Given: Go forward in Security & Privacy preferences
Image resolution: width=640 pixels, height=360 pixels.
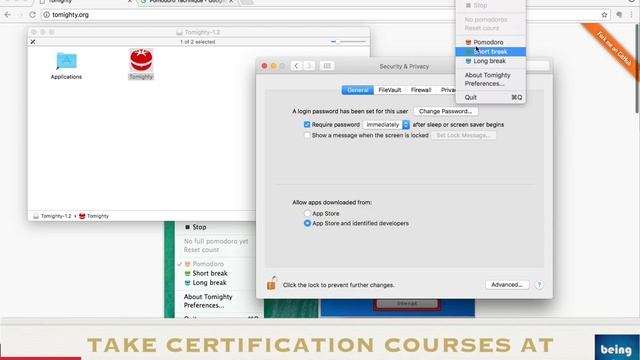Looking at the screenshot, I should (x=309, y=66).
